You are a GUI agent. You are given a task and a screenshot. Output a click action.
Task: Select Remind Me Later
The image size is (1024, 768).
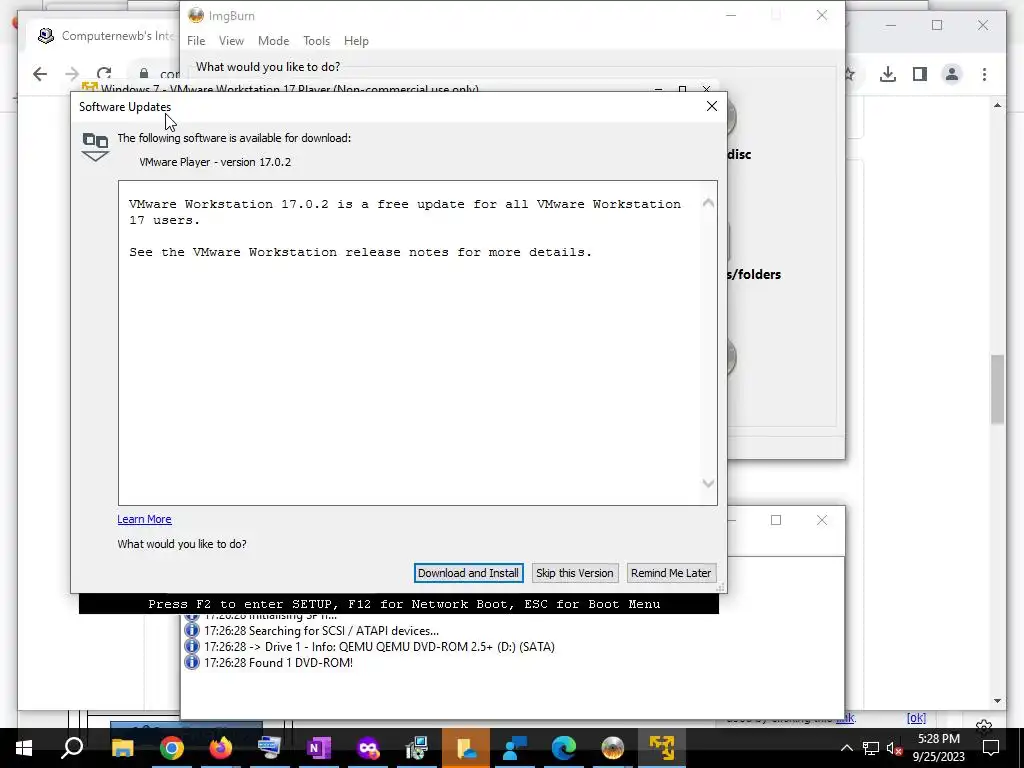pyautogui.click(x=671, y=573)
